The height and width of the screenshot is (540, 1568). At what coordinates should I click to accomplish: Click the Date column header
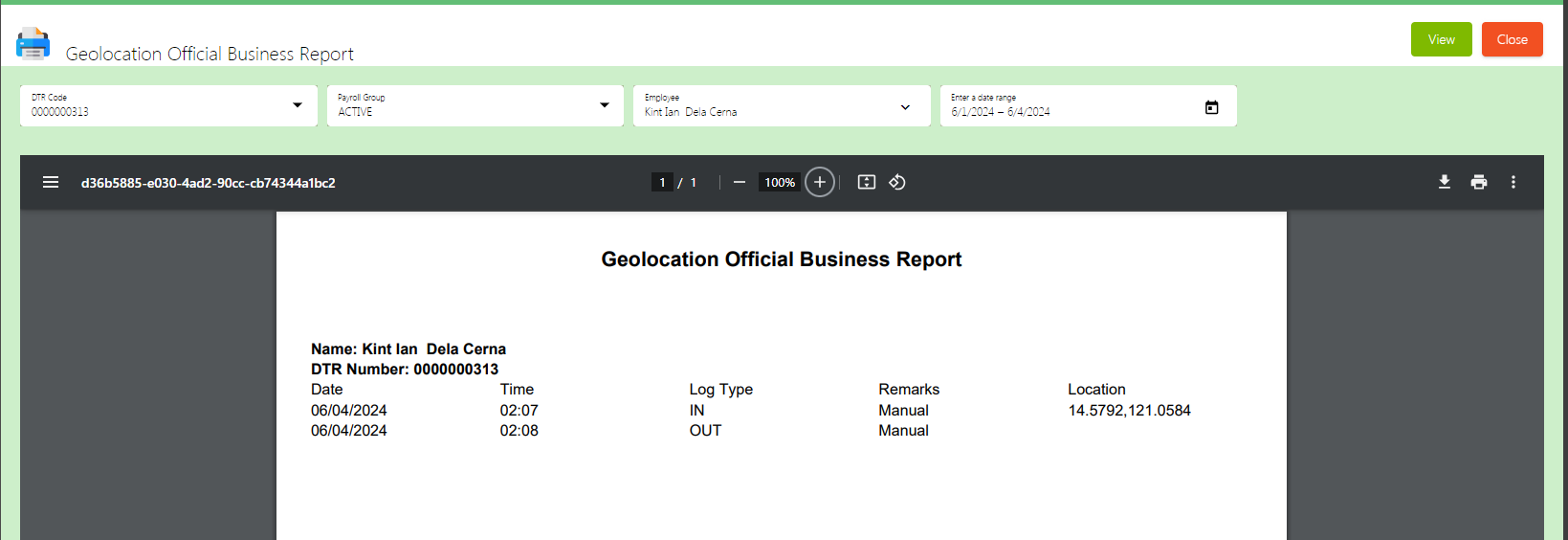327,390
